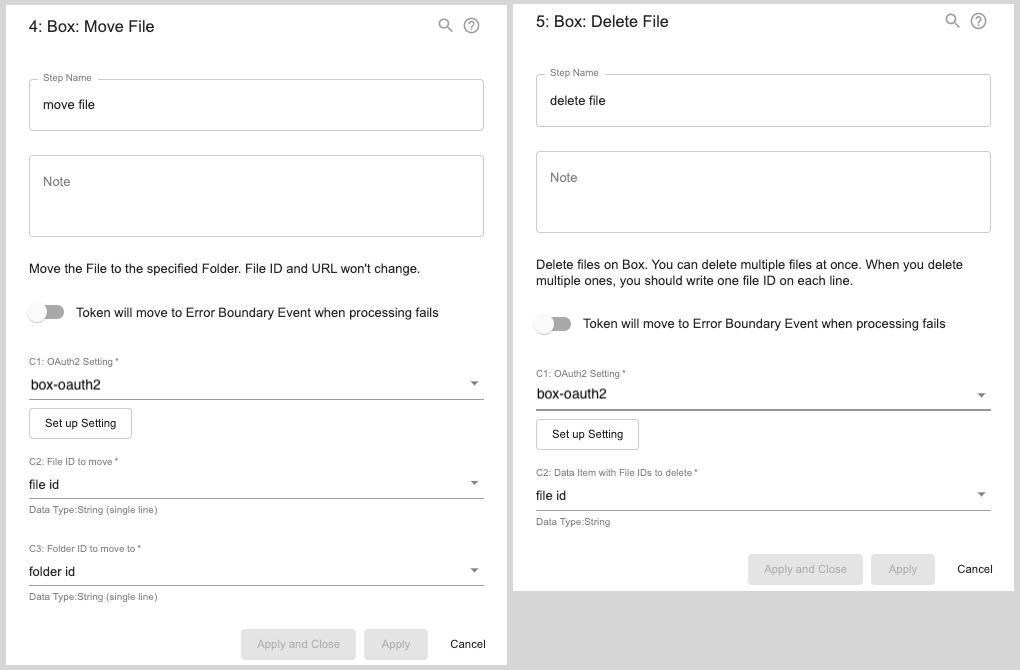
Task: Open help icon in Delete File panel
Action: (x=979, y=21)
